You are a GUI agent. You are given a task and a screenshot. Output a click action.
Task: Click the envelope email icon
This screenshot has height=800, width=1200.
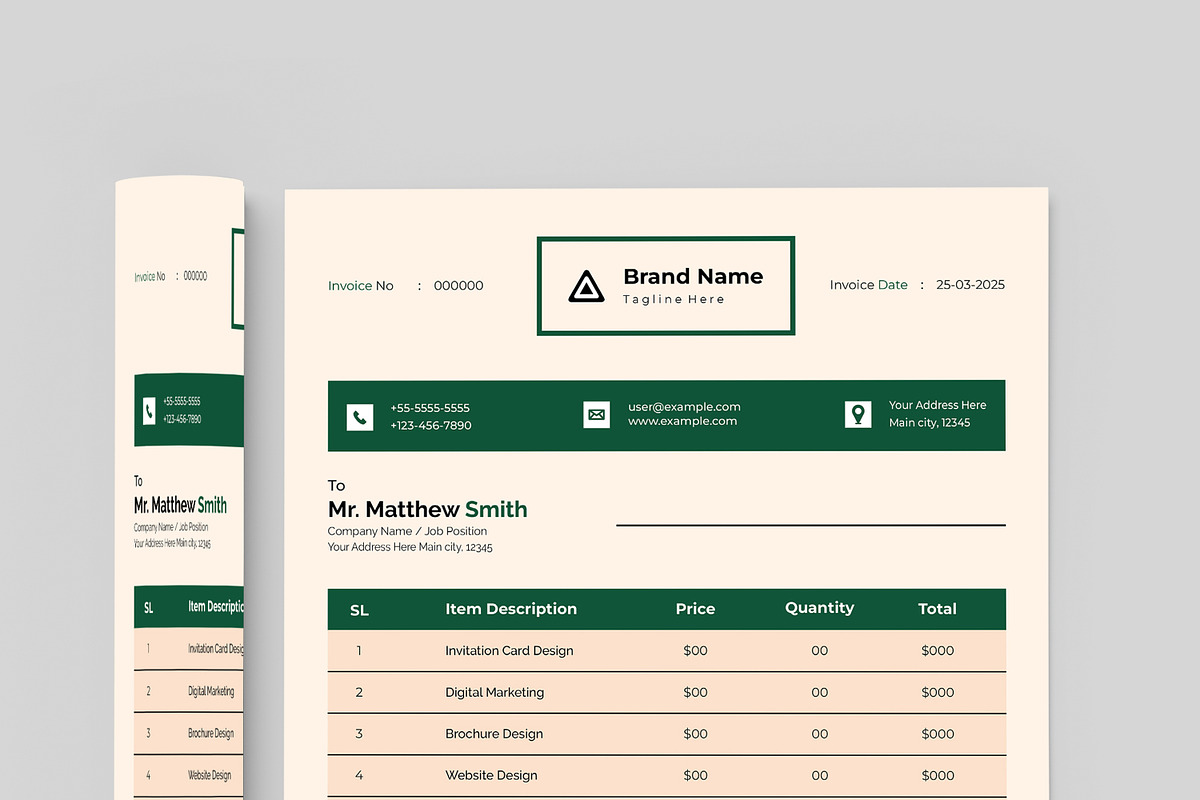point(596,414)
